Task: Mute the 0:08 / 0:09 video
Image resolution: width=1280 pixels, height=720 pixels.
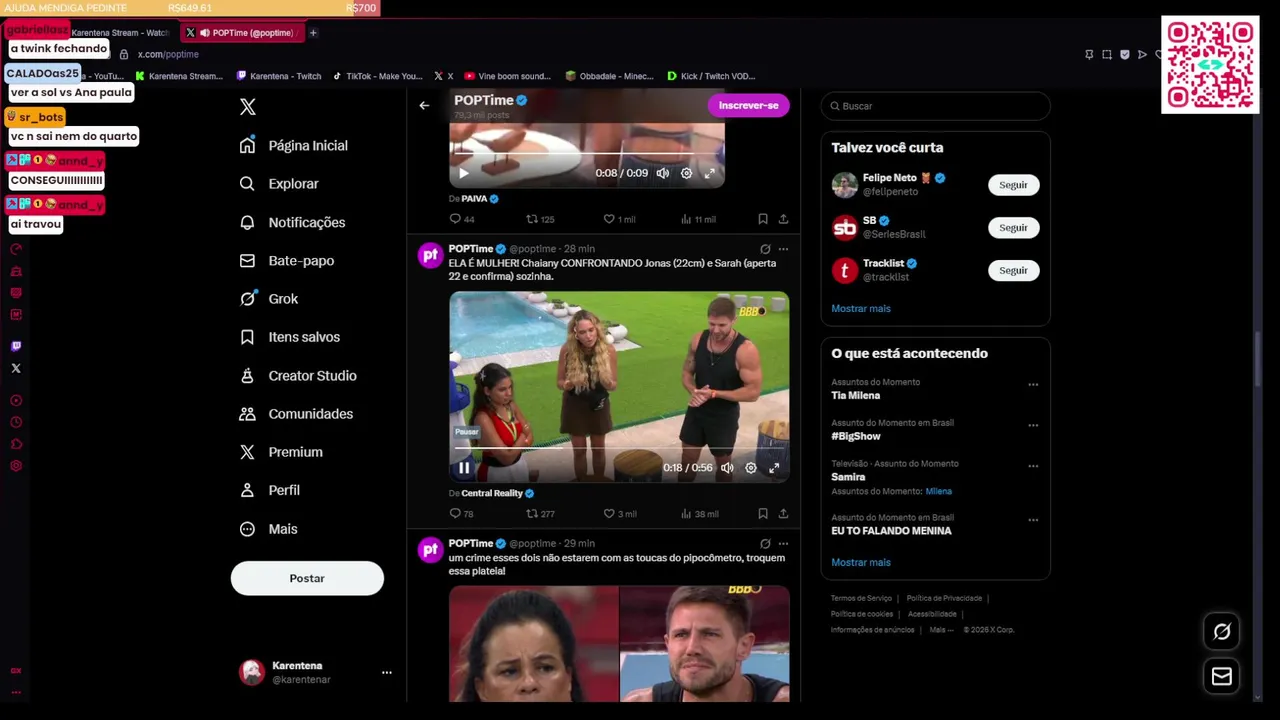Action: pos(662,173)
